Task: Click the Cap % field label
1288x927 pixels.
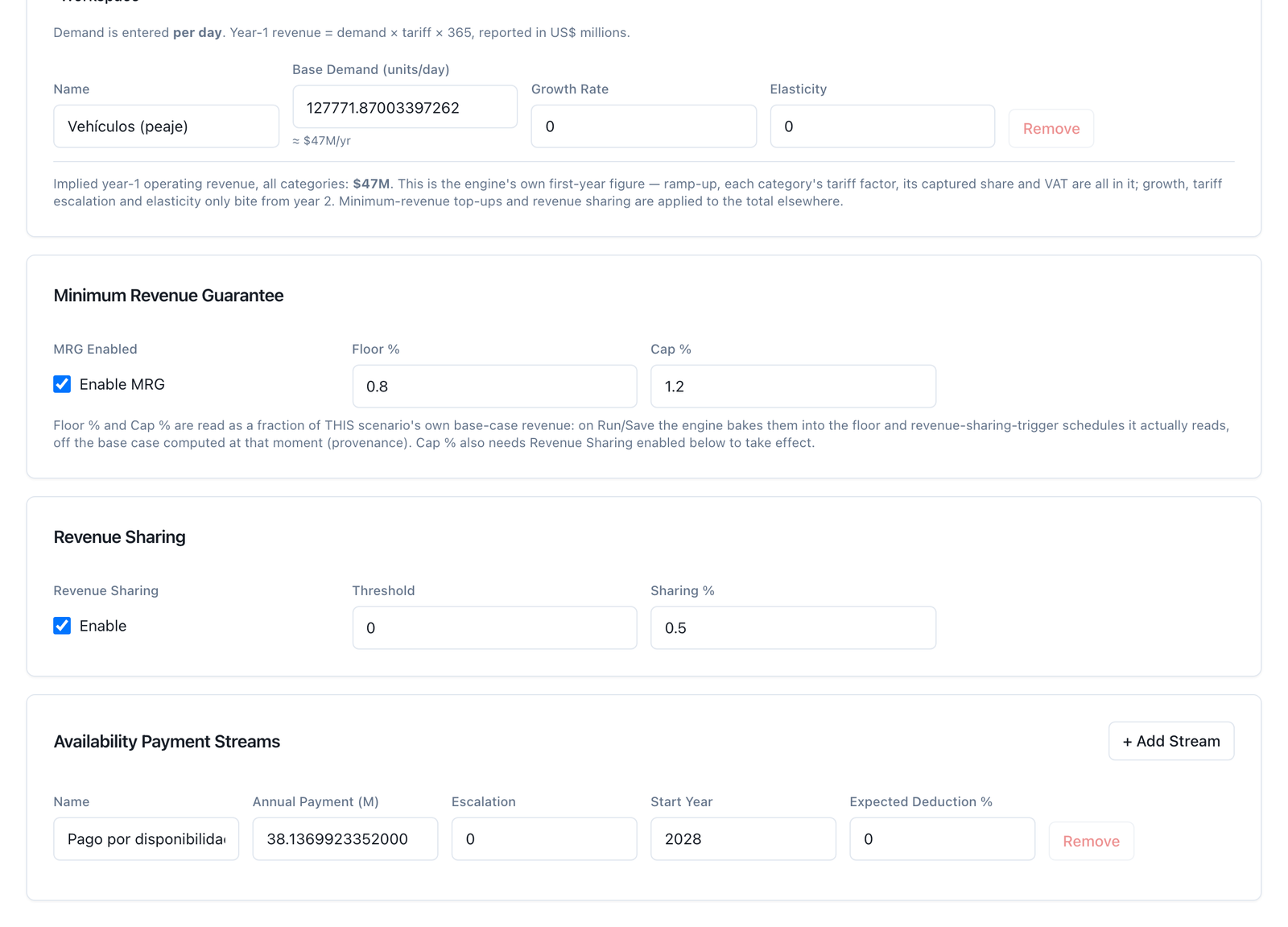Action: 671,349
